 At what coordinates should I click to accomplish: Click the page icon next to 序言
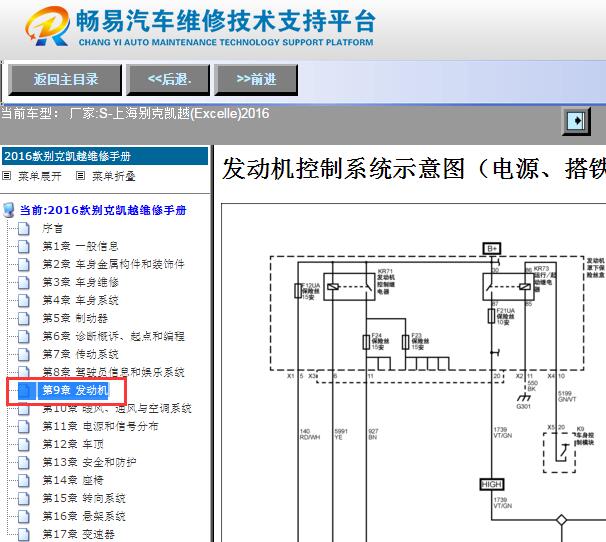24,228
